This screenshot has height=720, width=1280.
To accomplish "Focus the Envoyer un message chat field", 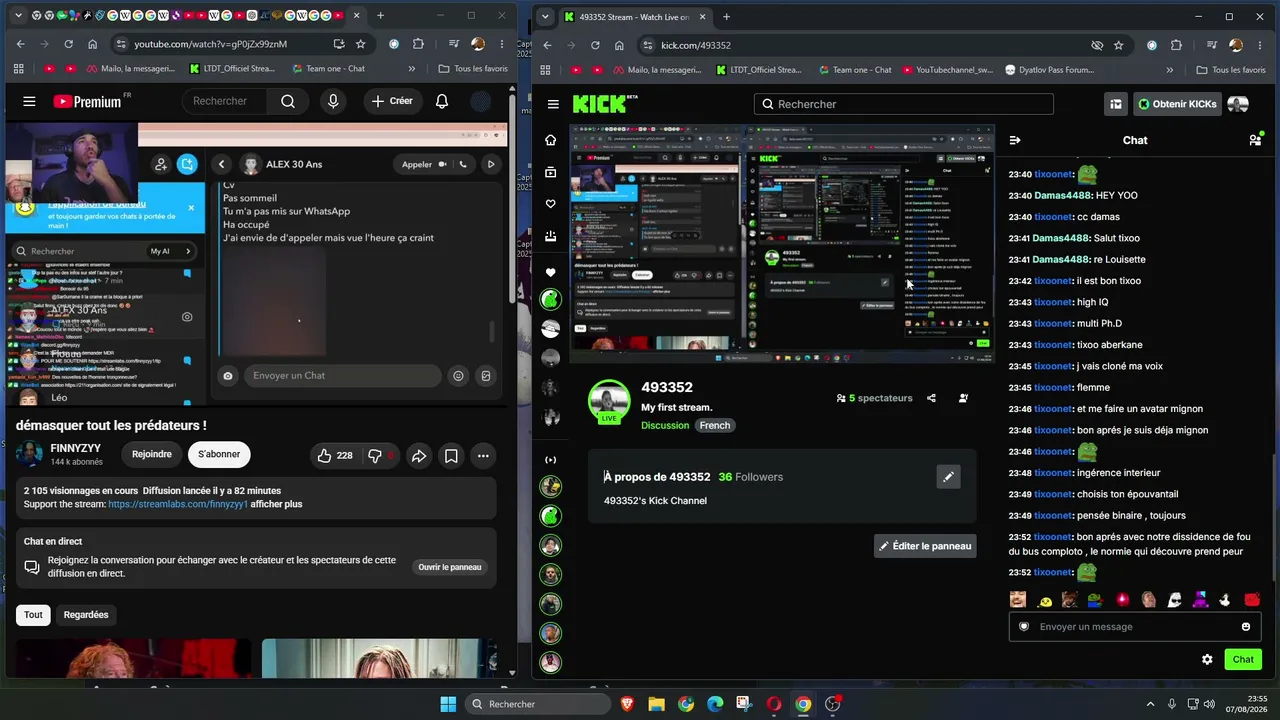I will coord(1133,627).
